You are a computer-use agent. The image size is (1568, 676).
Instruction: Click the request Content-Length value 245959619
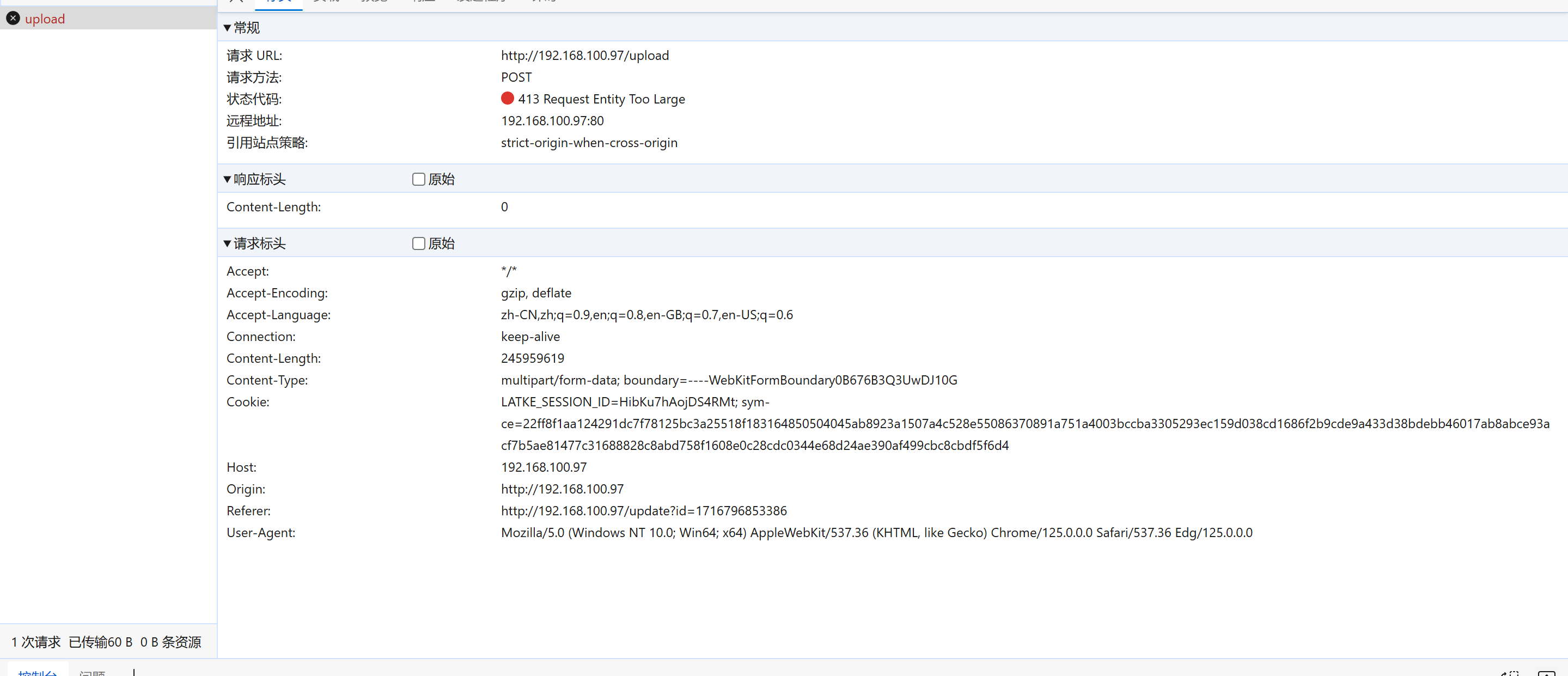532,358
